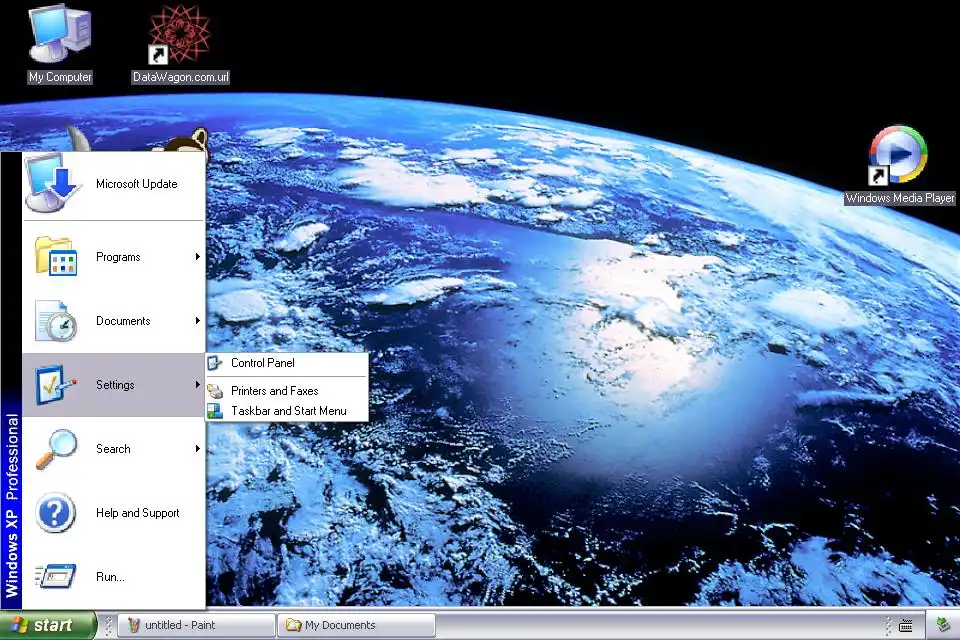
Task: Click the green start button
Action: pos(48,625)
